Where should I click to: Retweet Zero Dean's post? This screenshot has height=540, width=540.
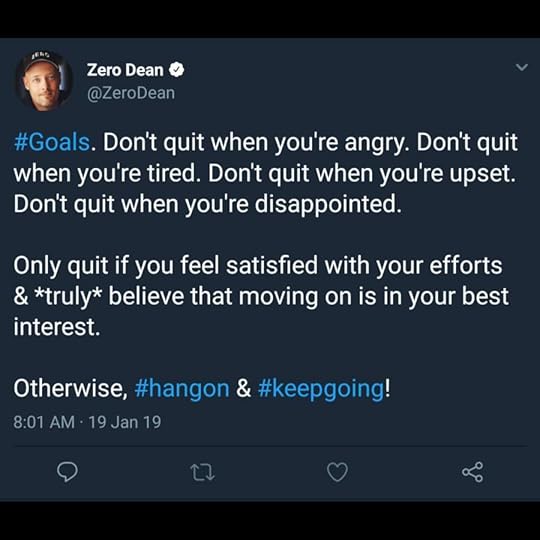(x=202, y=472)
